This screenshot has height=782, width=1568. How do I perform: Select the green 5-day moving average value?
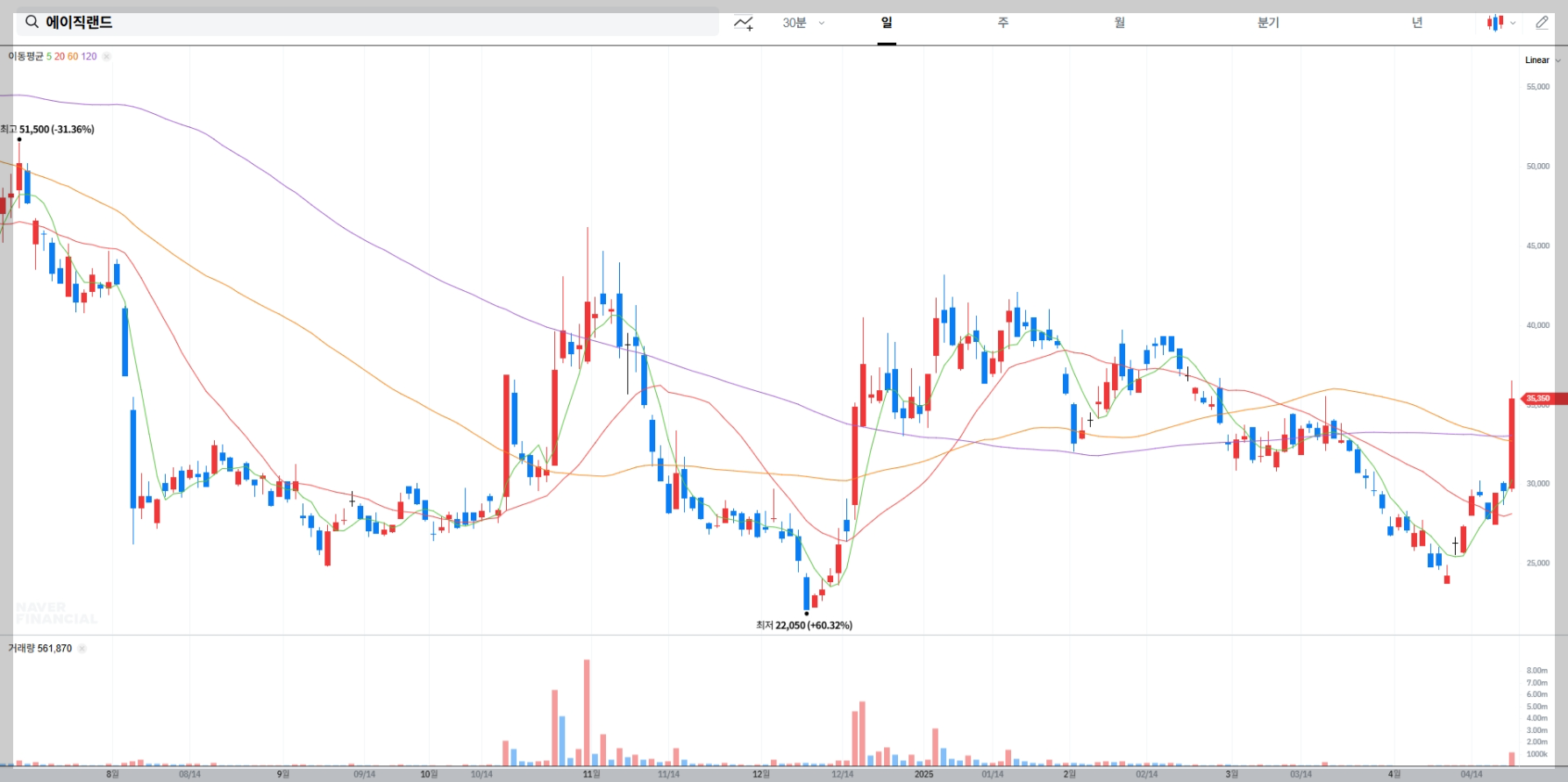[49, 56]
